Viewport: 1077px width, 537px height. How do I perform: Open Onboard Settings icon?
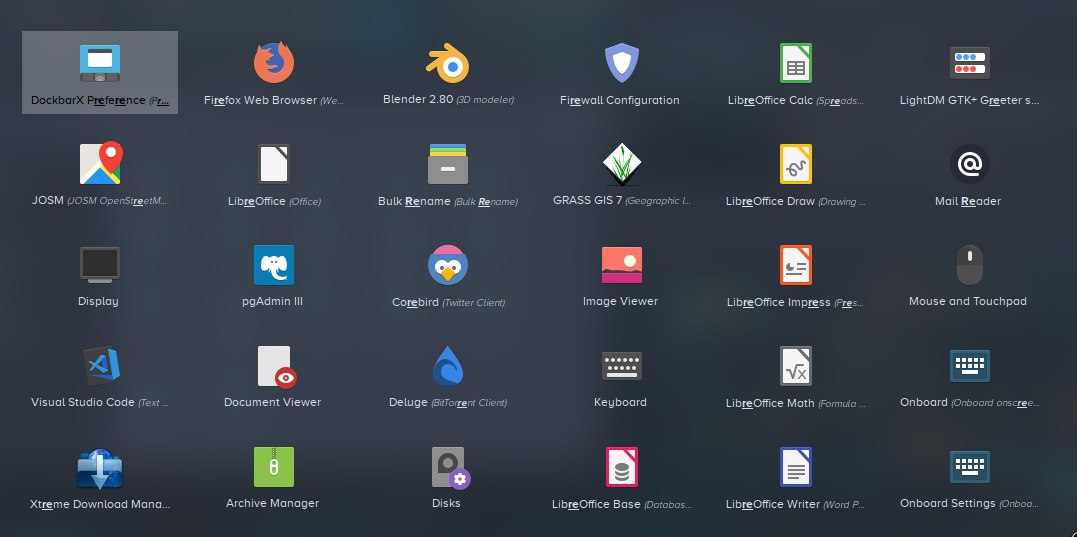pyautogui.click(x=969, y=466)
